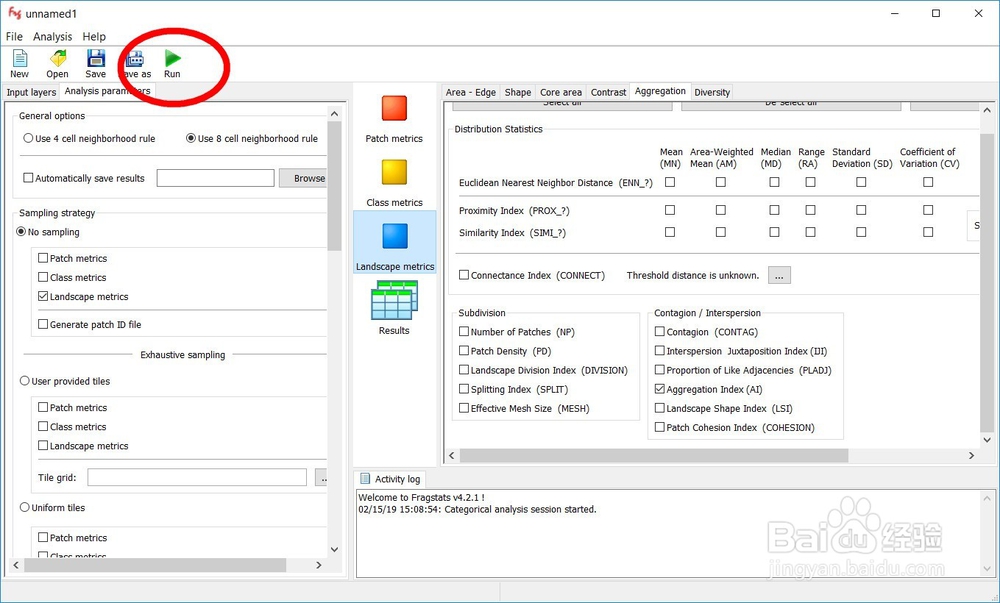The height and width of the screenshot is (603, 1000).
Task: Click left panel scroll-down arrow
Action: click(x=335, y=549)
